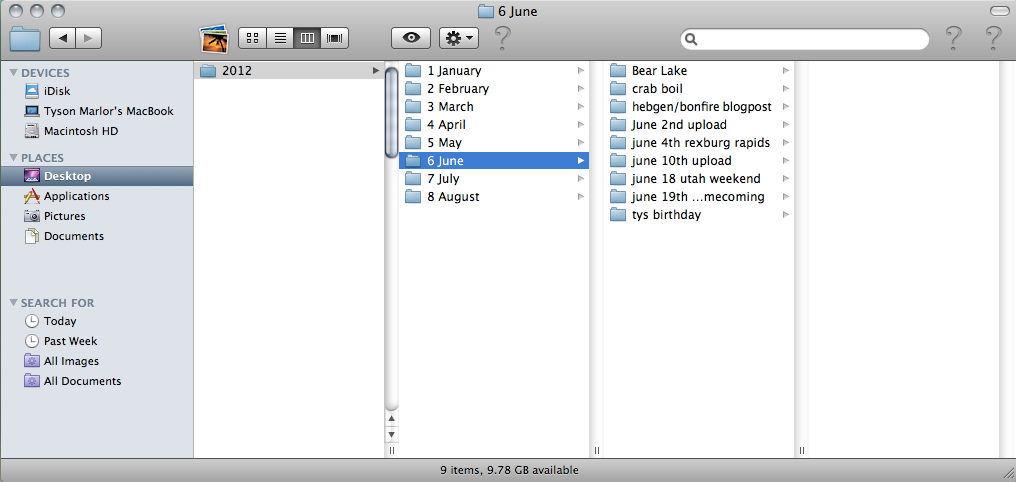Select the june 18 utah weekend folder
Image resolution: width=1016 pixels, height=482 pixels.
coord(698,179)
